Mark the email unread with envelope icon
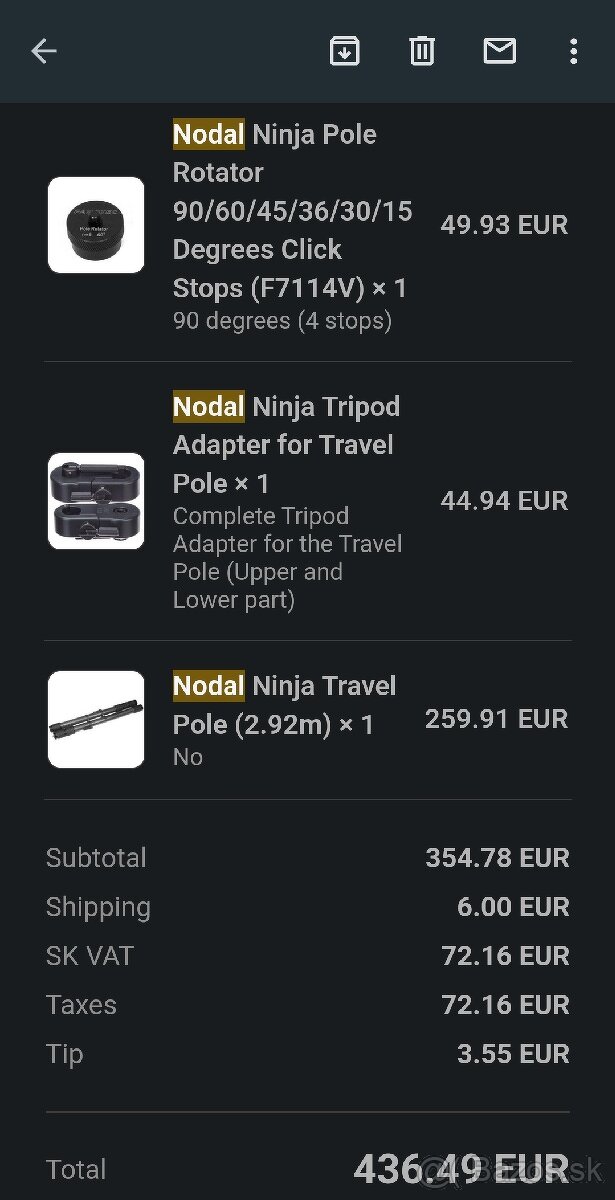This screenshot has height=1200, width=615. [x=500, y=50]
